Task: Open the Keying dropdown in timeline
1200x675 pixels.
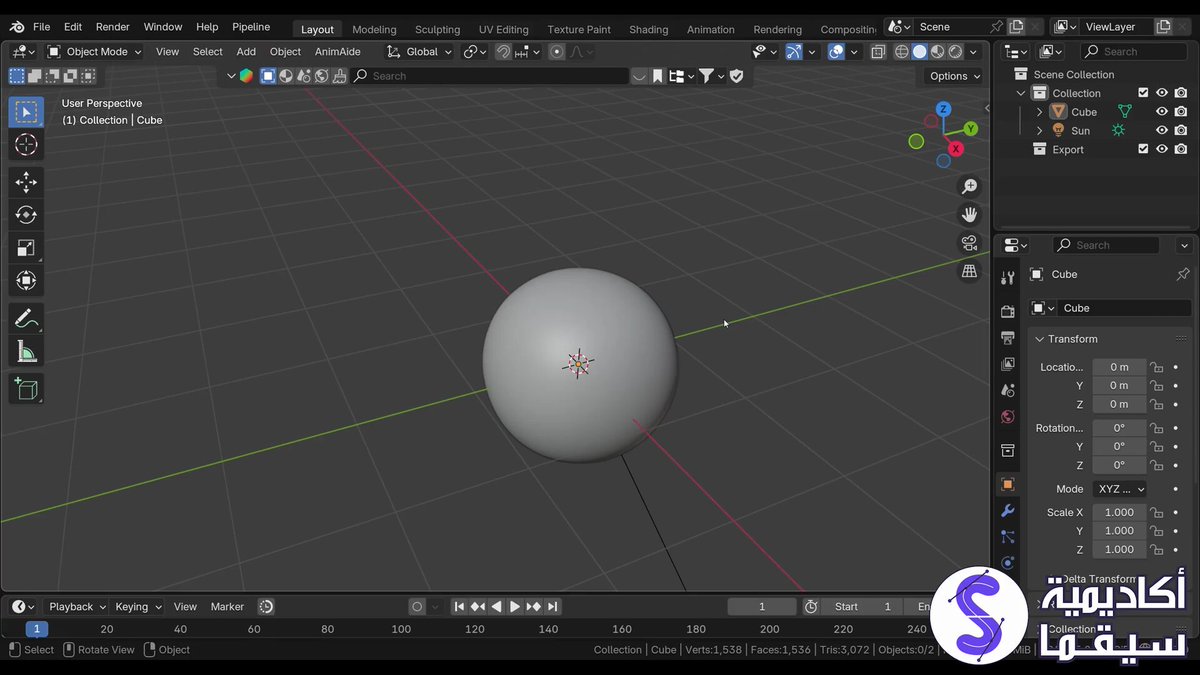Action: point(138,606)
